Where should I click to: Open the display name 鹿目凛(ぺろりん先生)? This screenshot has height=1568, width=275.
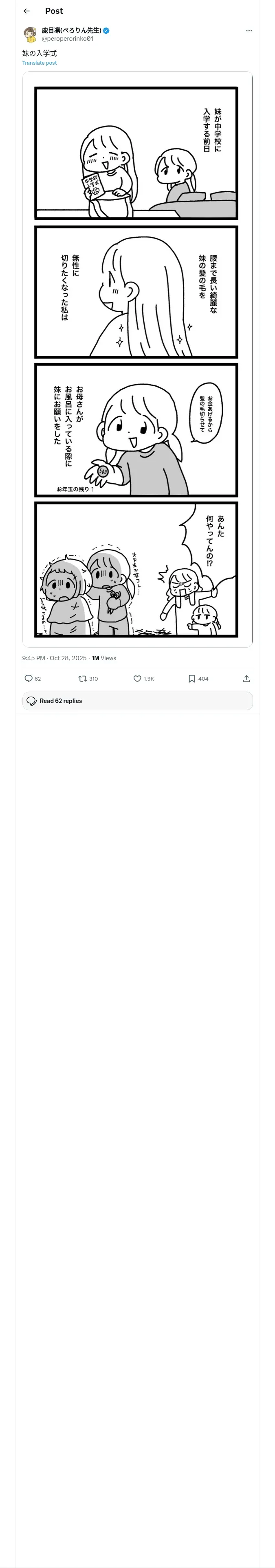[71, 31]
